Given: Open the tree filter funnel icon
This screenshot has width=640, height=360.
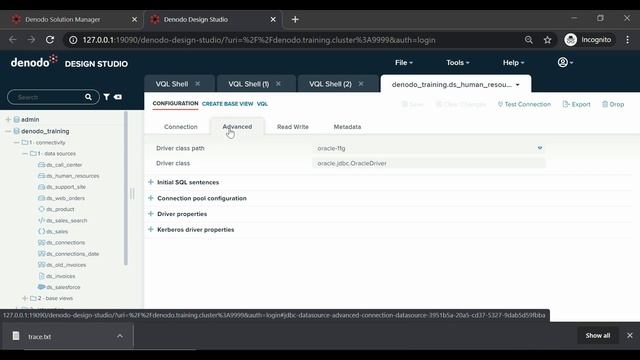Looking at the screenshot, I should click(107, 97).
